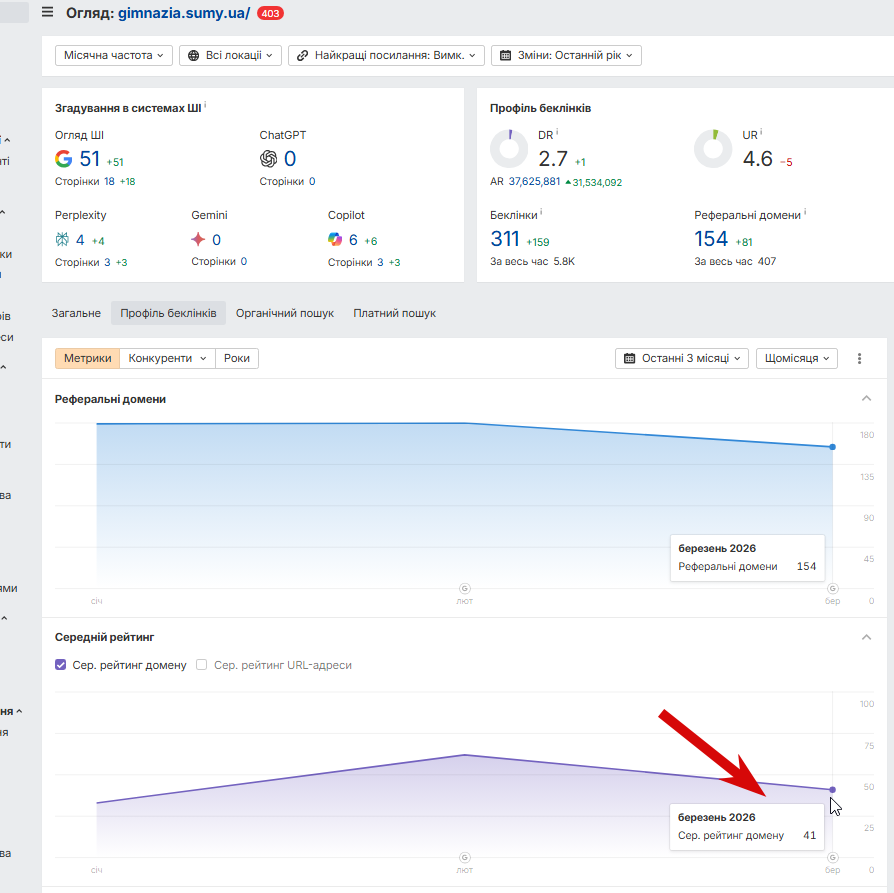Click the Google Огляд ШІ logo icon
The image size is (894, 893).
pyautogui.click(x=64, y=159)
